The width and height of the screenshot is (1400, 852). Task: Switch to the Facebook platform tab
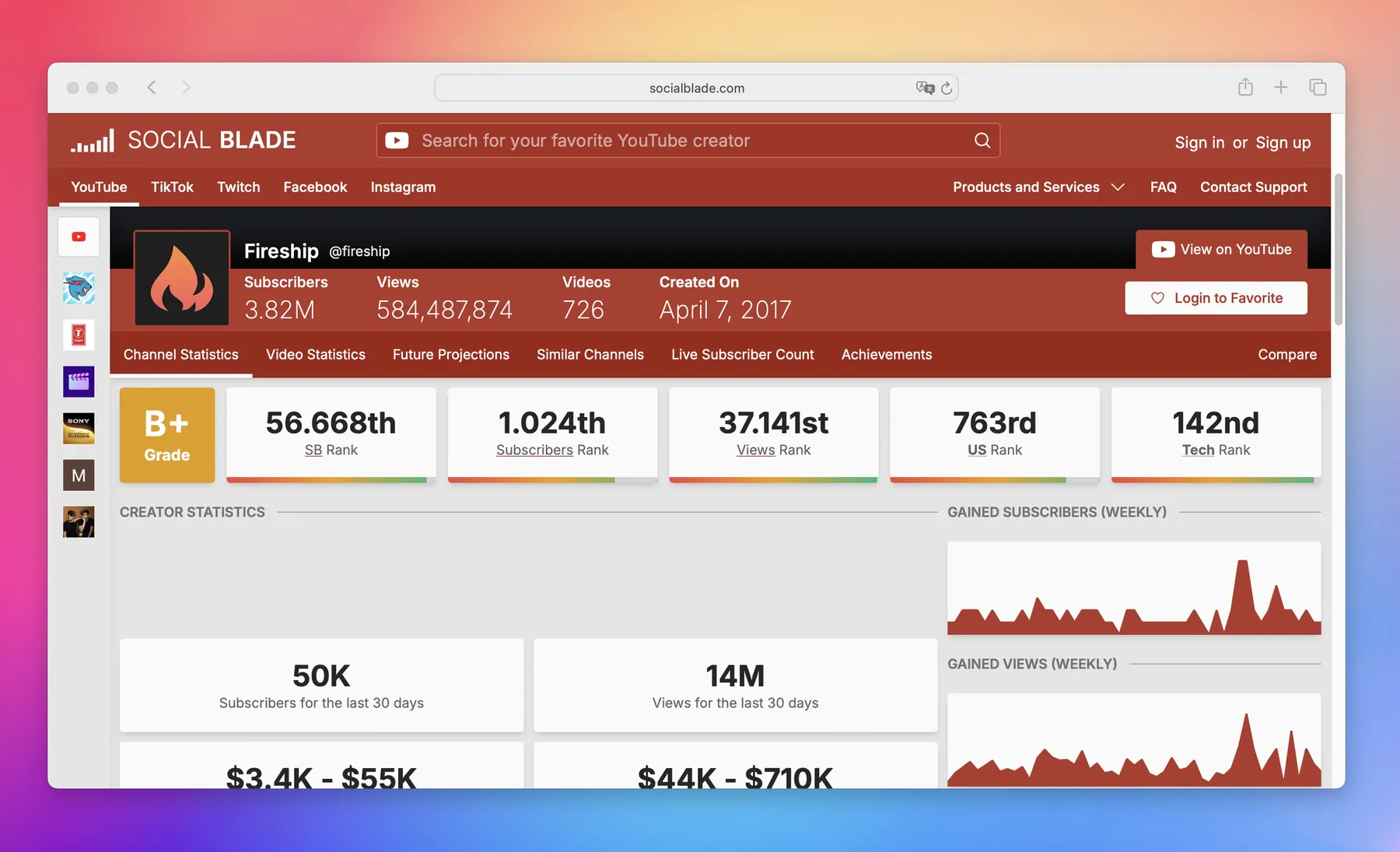tap(315, 188)
